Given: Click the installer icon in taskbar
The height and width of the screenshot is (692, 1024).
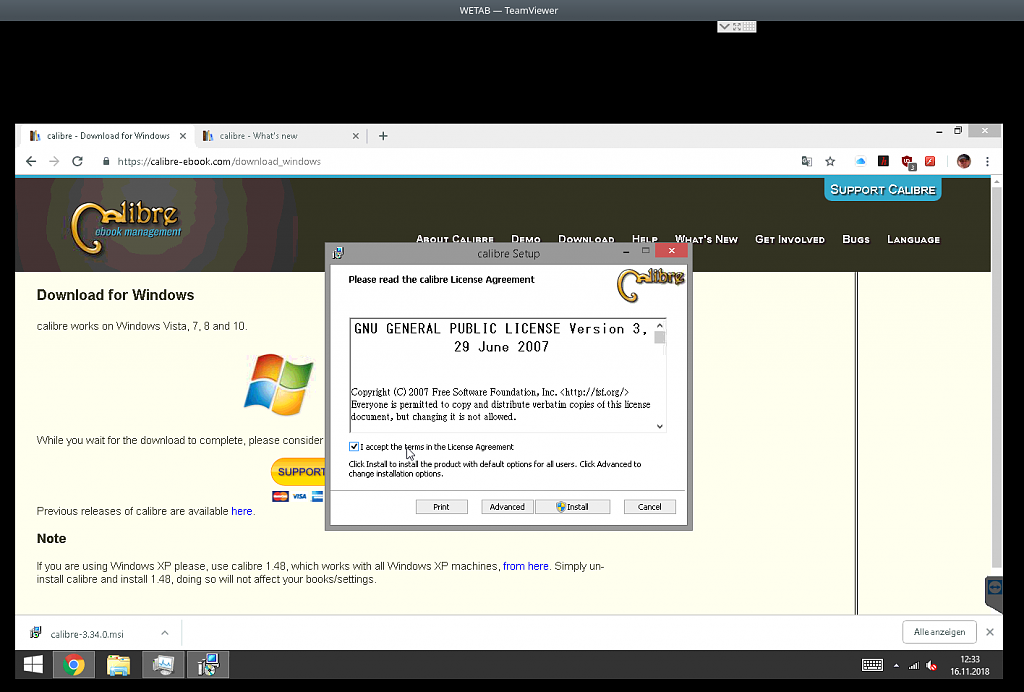Looking at the screenshot, I should point(208,665).
